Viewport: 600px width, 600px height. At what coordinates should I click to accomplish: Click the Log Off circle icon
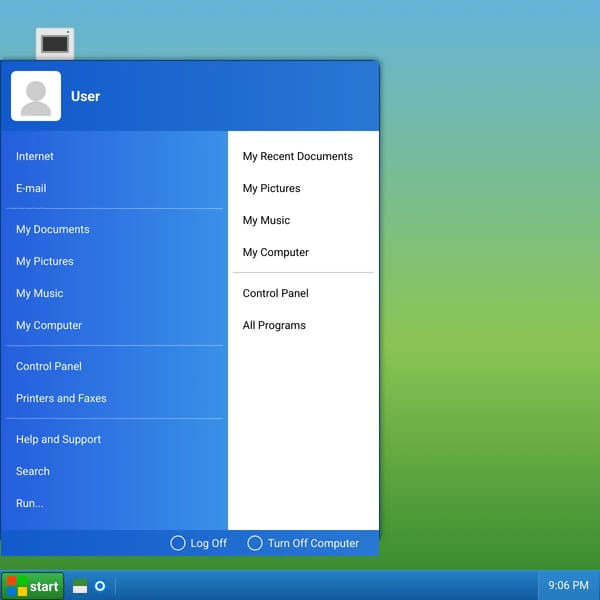(178, 543)
